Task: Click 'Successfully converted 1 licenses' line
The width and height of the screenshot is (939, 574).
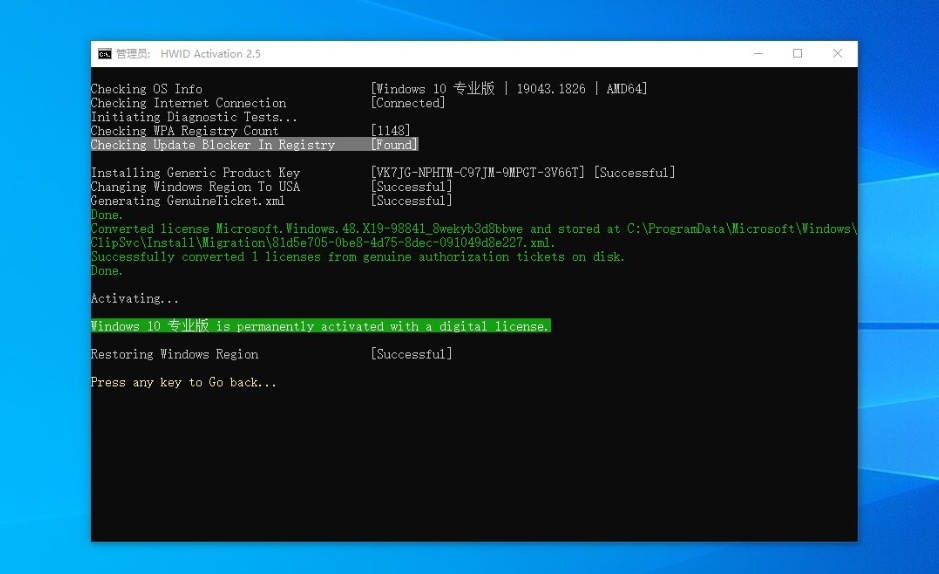Action: coord(358,257)
